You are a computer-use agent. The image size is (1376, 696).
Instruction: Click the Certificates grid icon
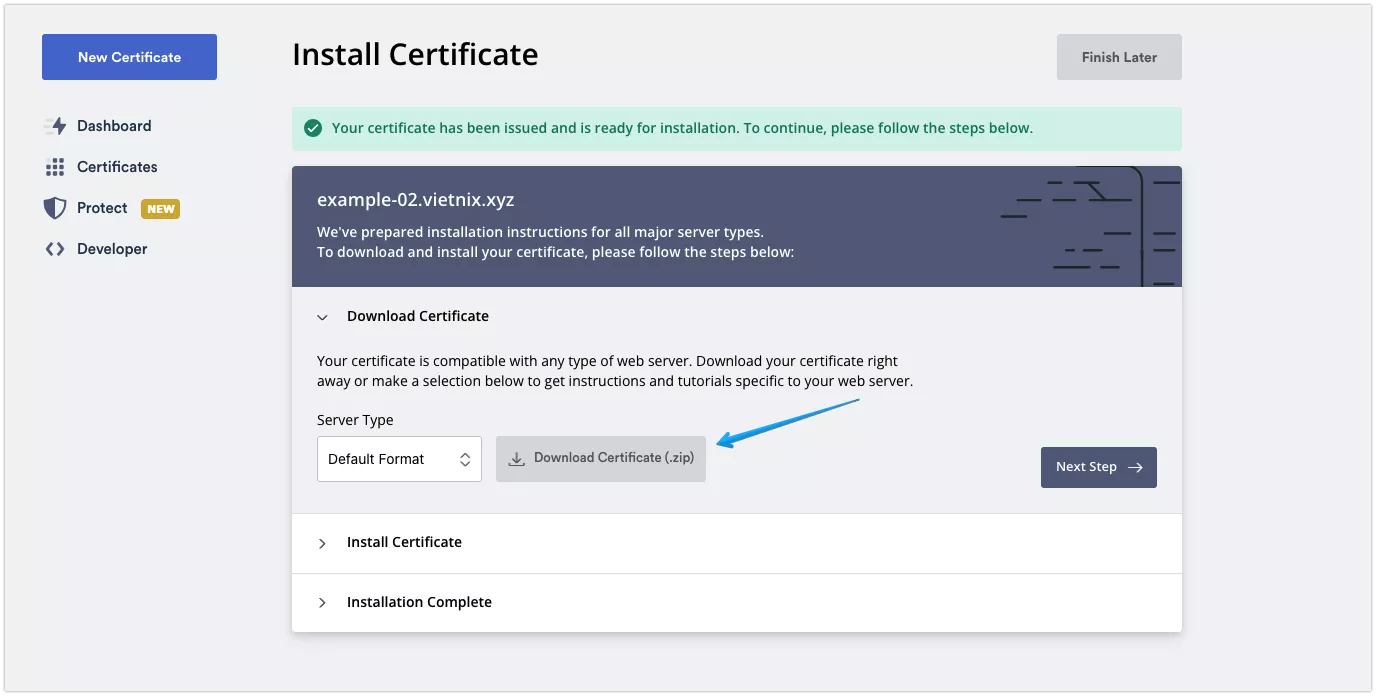coord(56,166)
